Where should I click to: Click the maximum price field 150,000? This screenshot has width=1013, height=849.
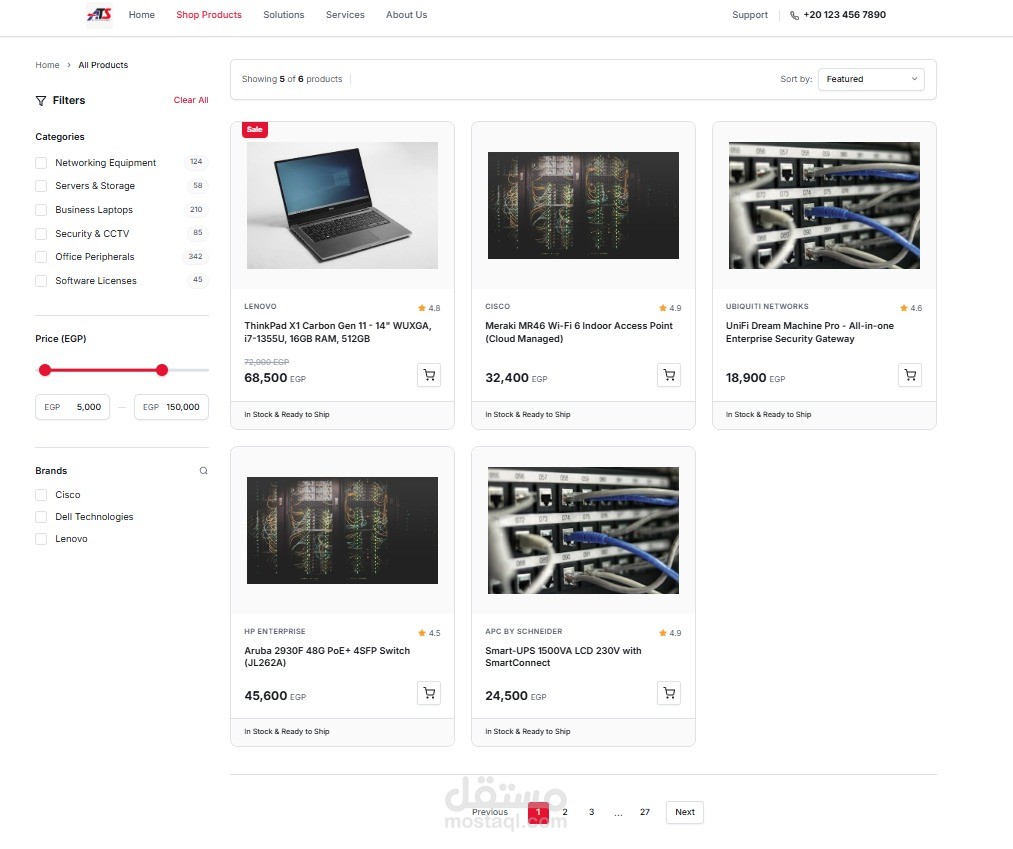(171, 407)
